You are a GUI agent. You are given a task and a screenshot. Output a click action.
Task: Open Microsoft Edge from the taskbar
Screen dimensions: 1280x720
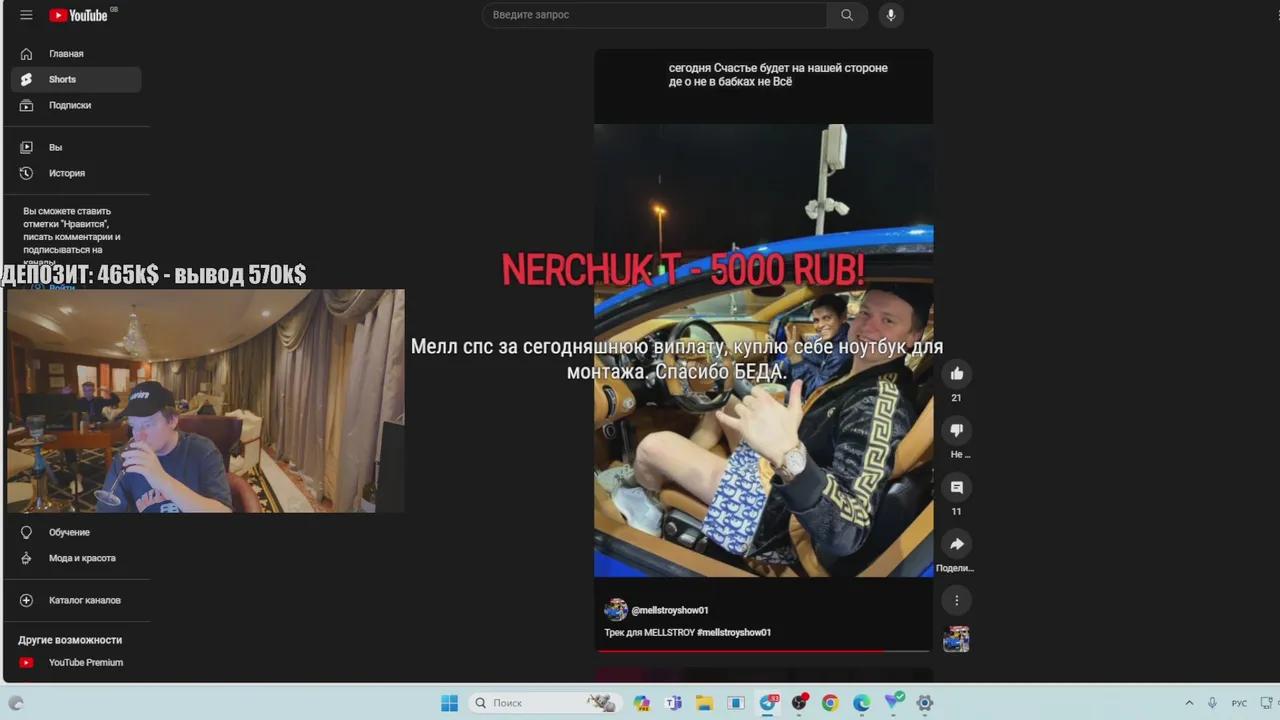click(862, 703)
